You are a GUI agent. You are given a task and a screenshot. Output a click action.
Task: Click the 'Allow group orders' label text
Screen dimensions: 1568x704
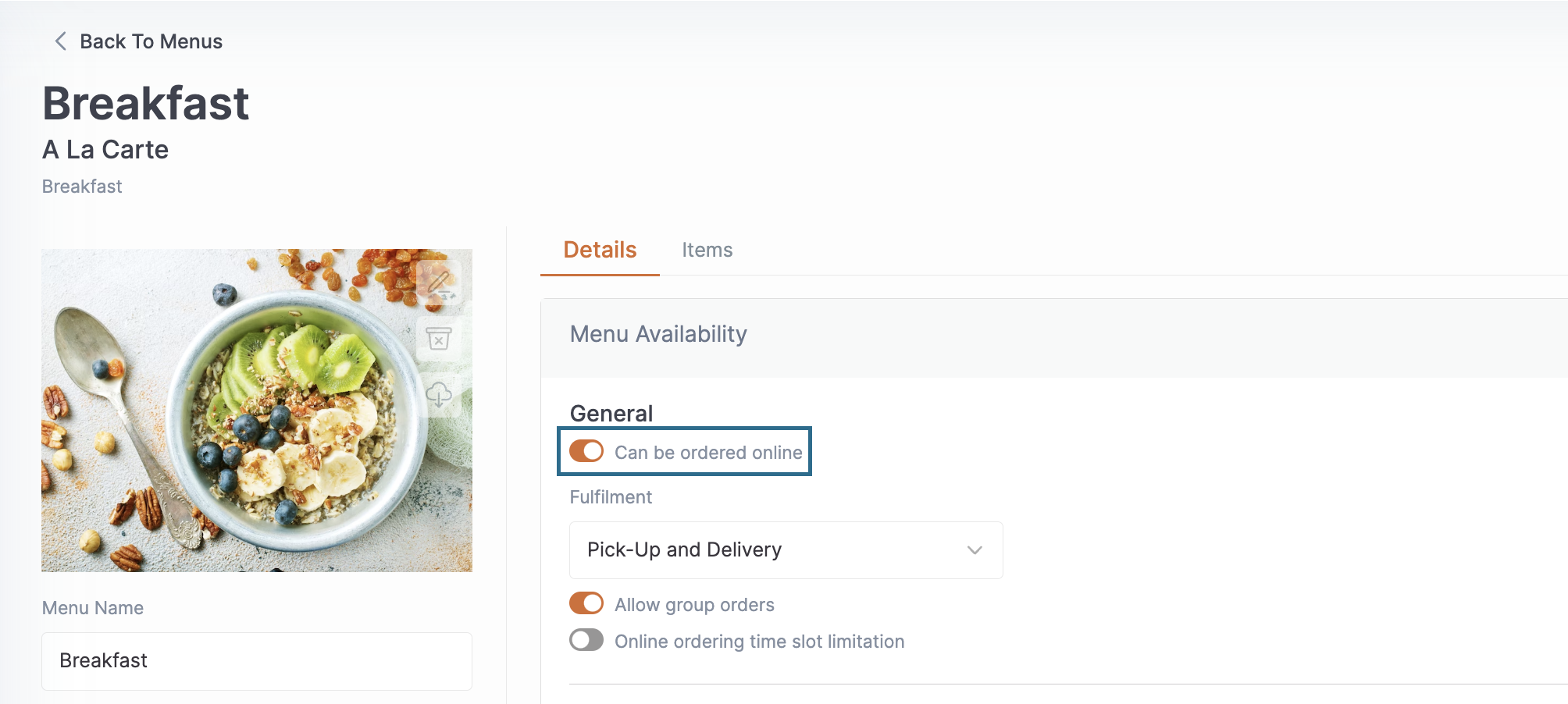click(694, 605)
